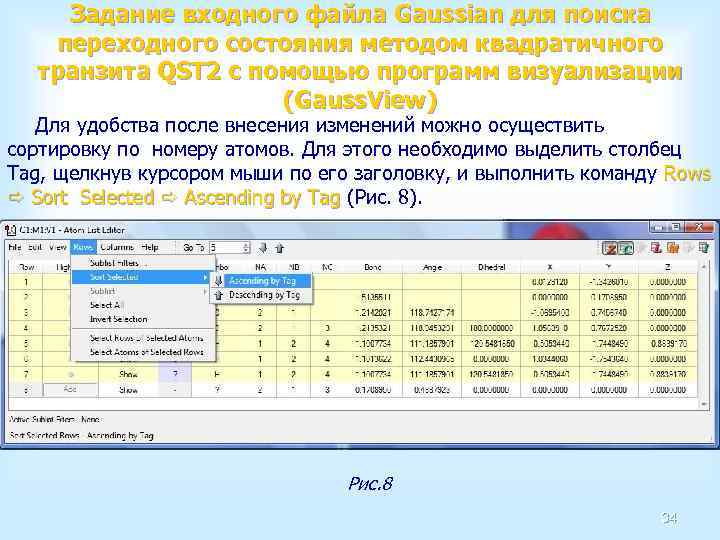Click the Add button in the last row

[70, 389]
